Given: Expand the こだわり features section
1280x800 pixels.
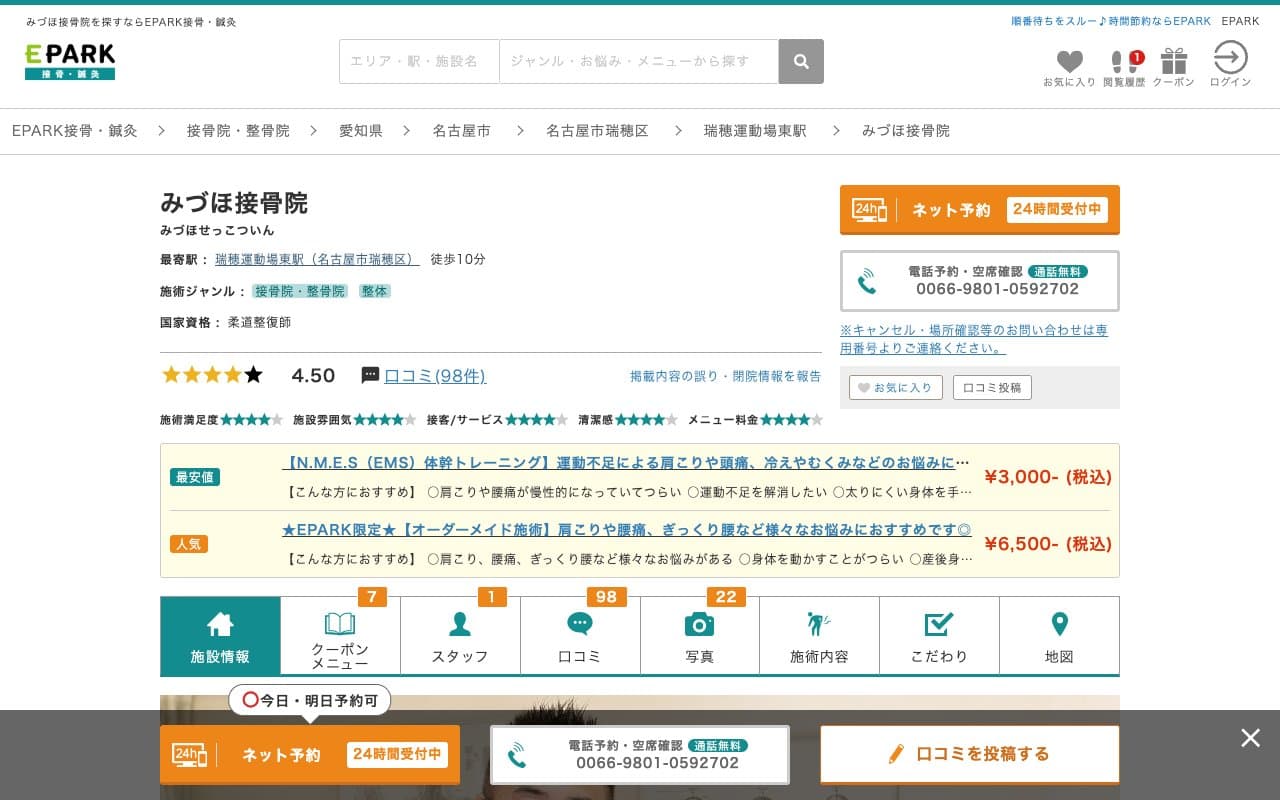Looking at the screenshot, I should point(939,635).
